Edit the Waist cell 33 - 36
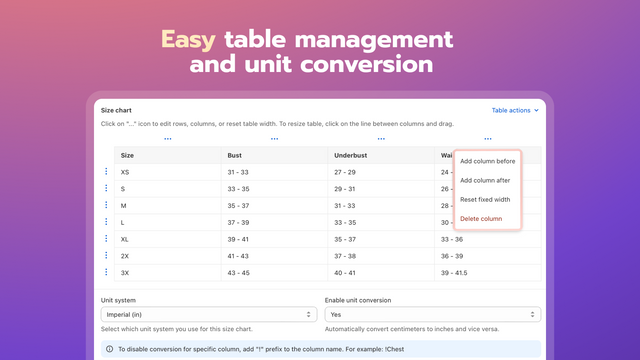 488,239
